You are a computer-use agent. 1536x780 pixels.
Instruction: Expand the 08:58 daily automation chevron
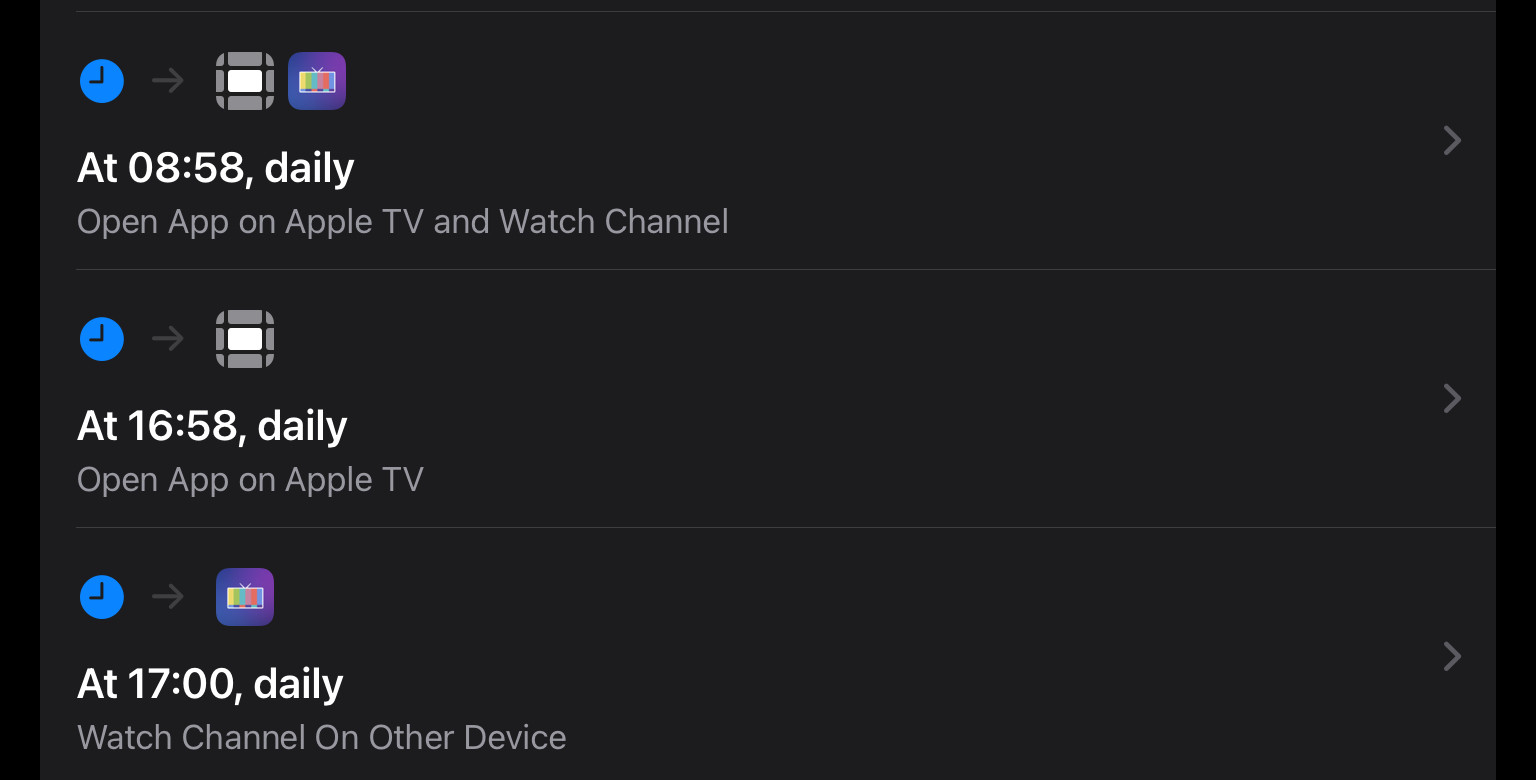pyautogui.click(x=1453, y=141)
